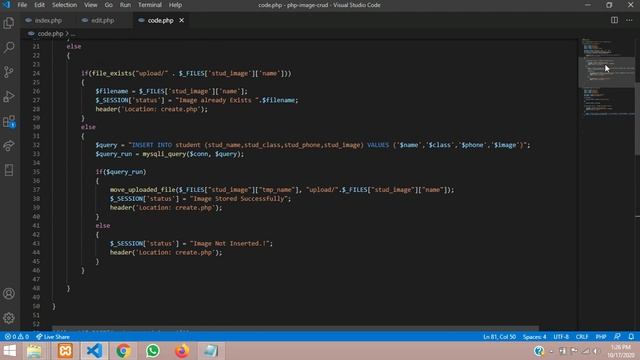This screenshot has height=360, width=640.
Task: Open the bookmark-style icon below Live Share
Action: pyautogui.click(x=9, y=170)
